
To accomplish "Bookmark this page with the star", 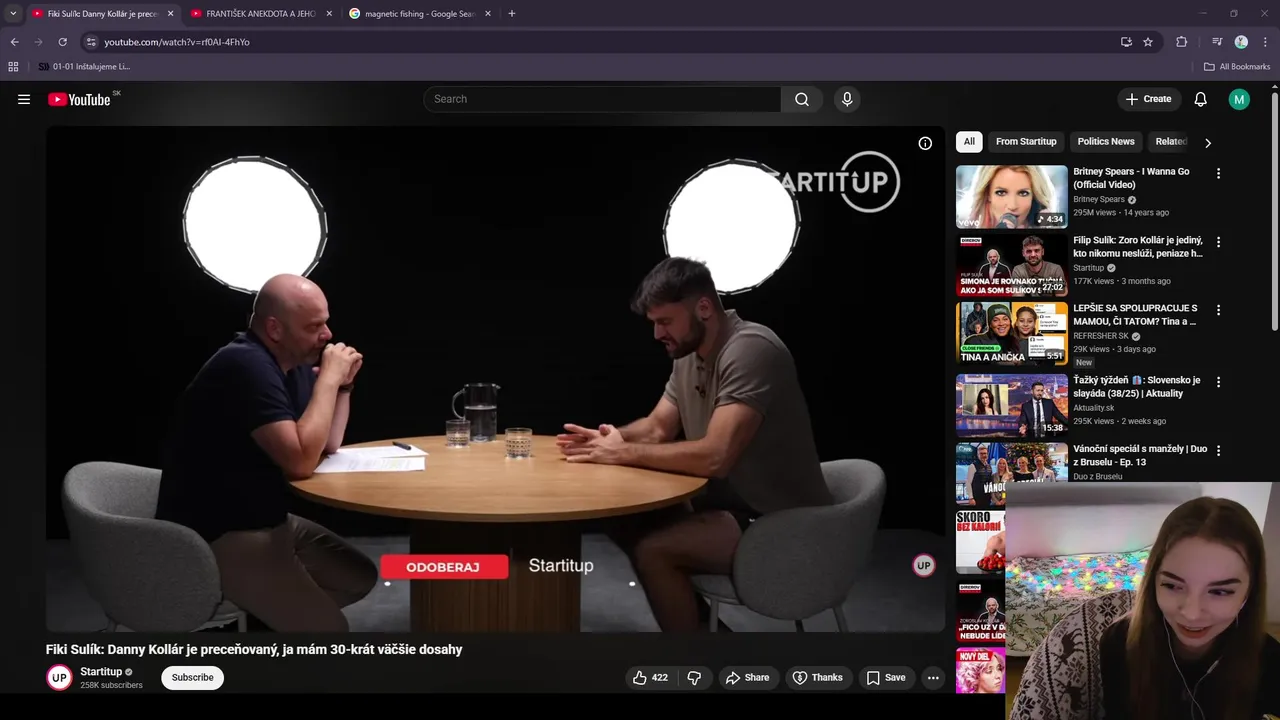I will click(x=1148, y=42).
